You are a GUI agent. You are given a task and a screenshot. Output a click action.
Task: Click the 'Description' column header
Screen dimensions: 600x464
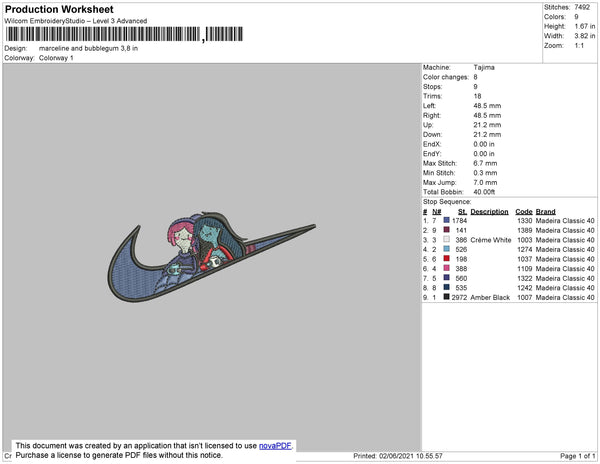(489, 212)
